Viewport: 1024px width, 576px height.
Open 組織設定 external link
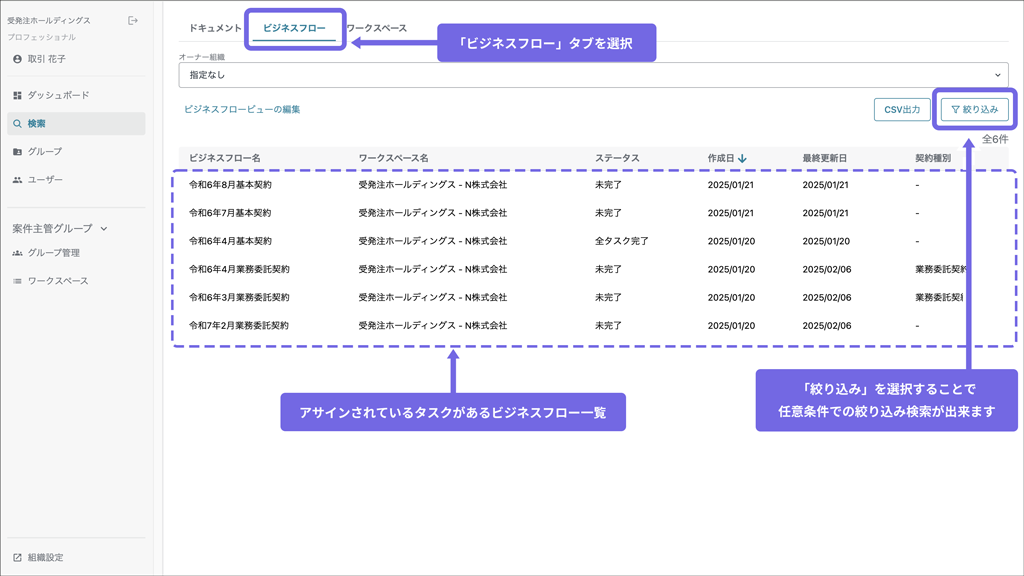click(39, 558)
